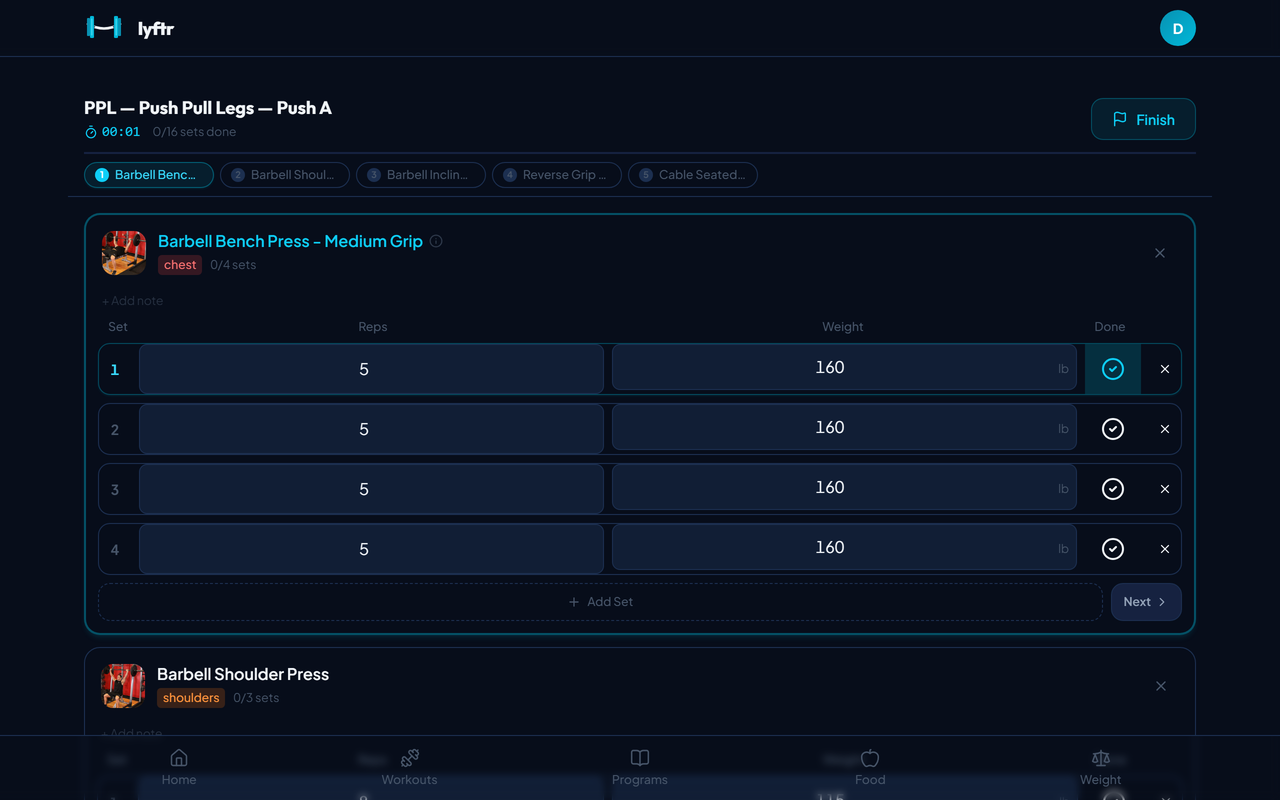
Task: Open Food in bottom navigation
Action: coord(870,767)
